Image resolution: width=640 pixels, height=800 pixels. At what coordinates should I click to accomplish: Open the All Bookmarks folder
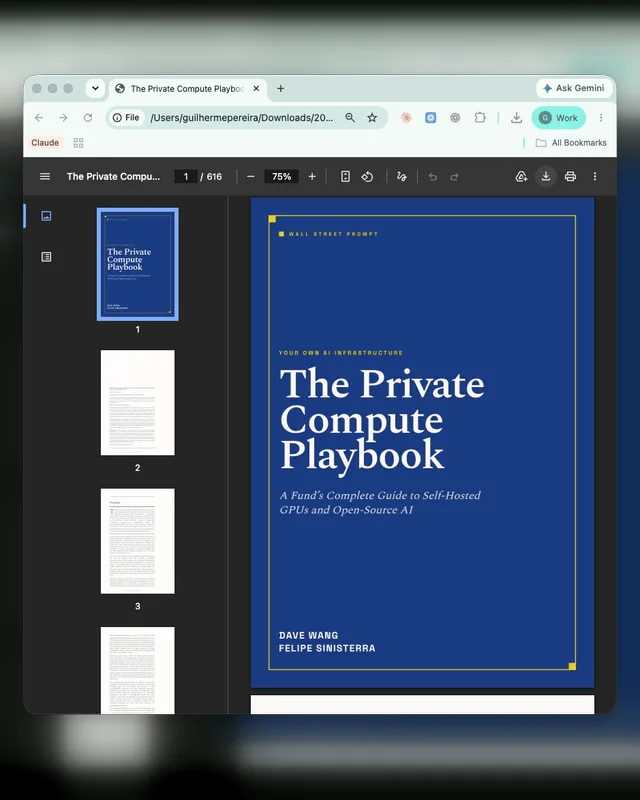(x=571, y=143)
